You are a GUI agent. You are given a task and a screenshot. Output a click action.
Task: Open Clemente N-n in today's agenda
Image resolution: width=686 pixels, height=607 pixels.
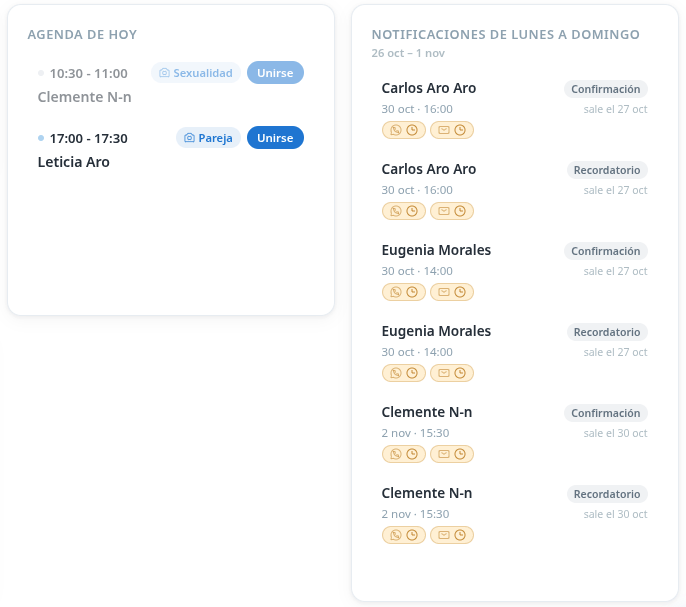[x=84, y=97]
